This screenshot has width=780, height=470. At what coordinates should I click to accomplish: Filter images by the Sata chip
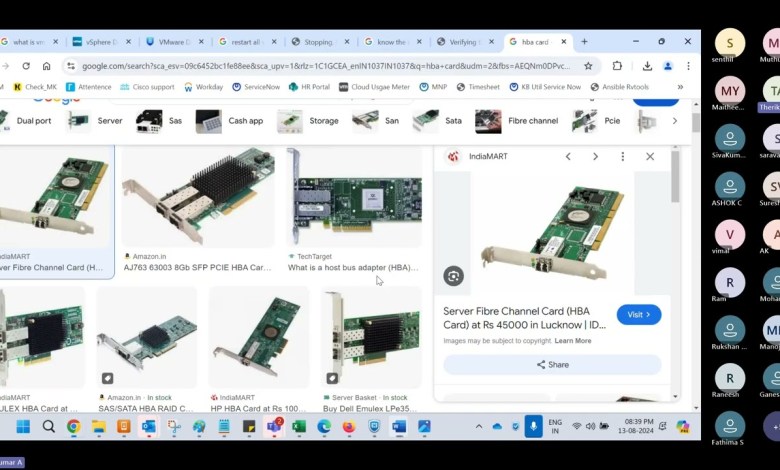point(438,121)
